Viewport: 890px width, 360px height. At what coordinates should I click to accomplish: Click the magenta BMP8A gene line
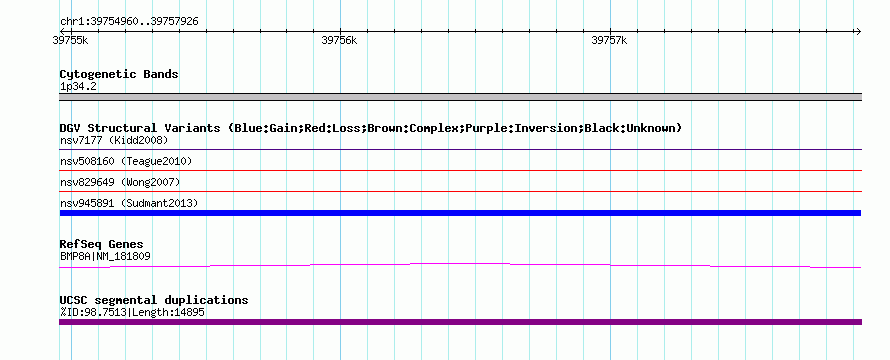click(460, 265)
